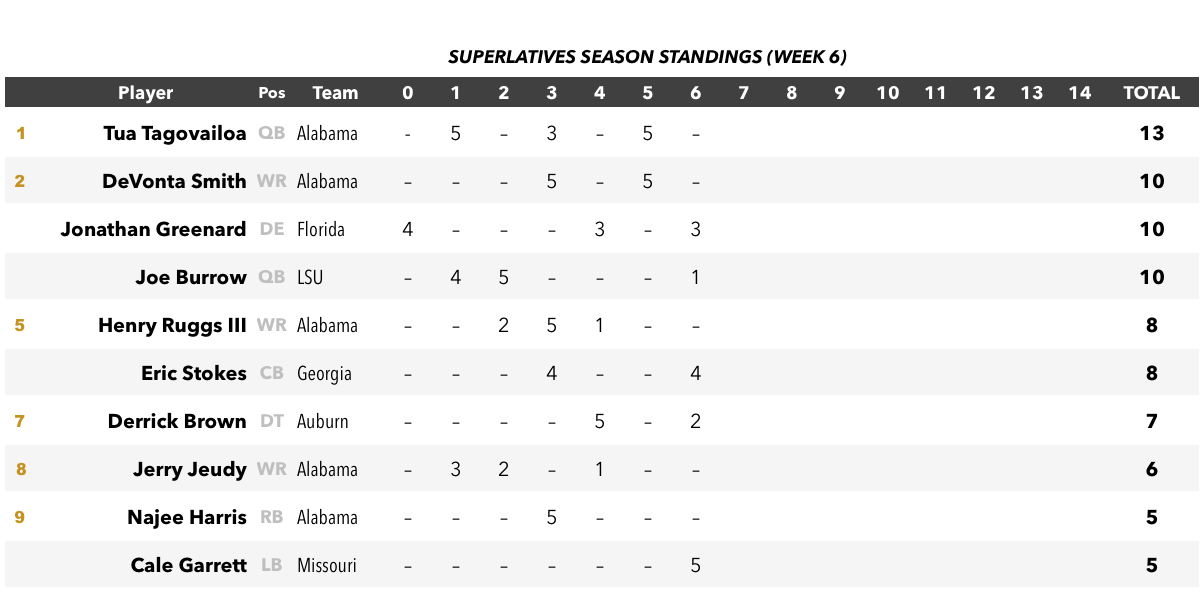
Task: Click the Team column header
Action: pos(335,93)
